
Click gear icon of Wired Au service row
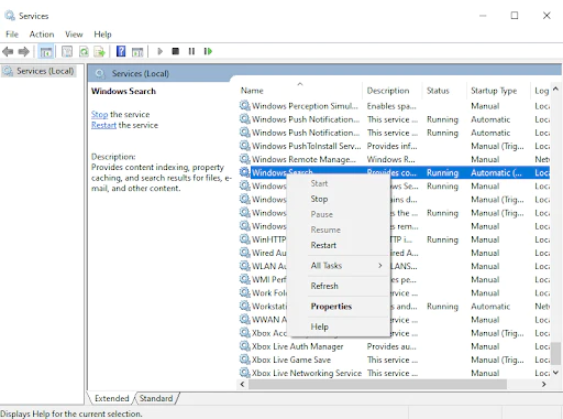(245, 252)
